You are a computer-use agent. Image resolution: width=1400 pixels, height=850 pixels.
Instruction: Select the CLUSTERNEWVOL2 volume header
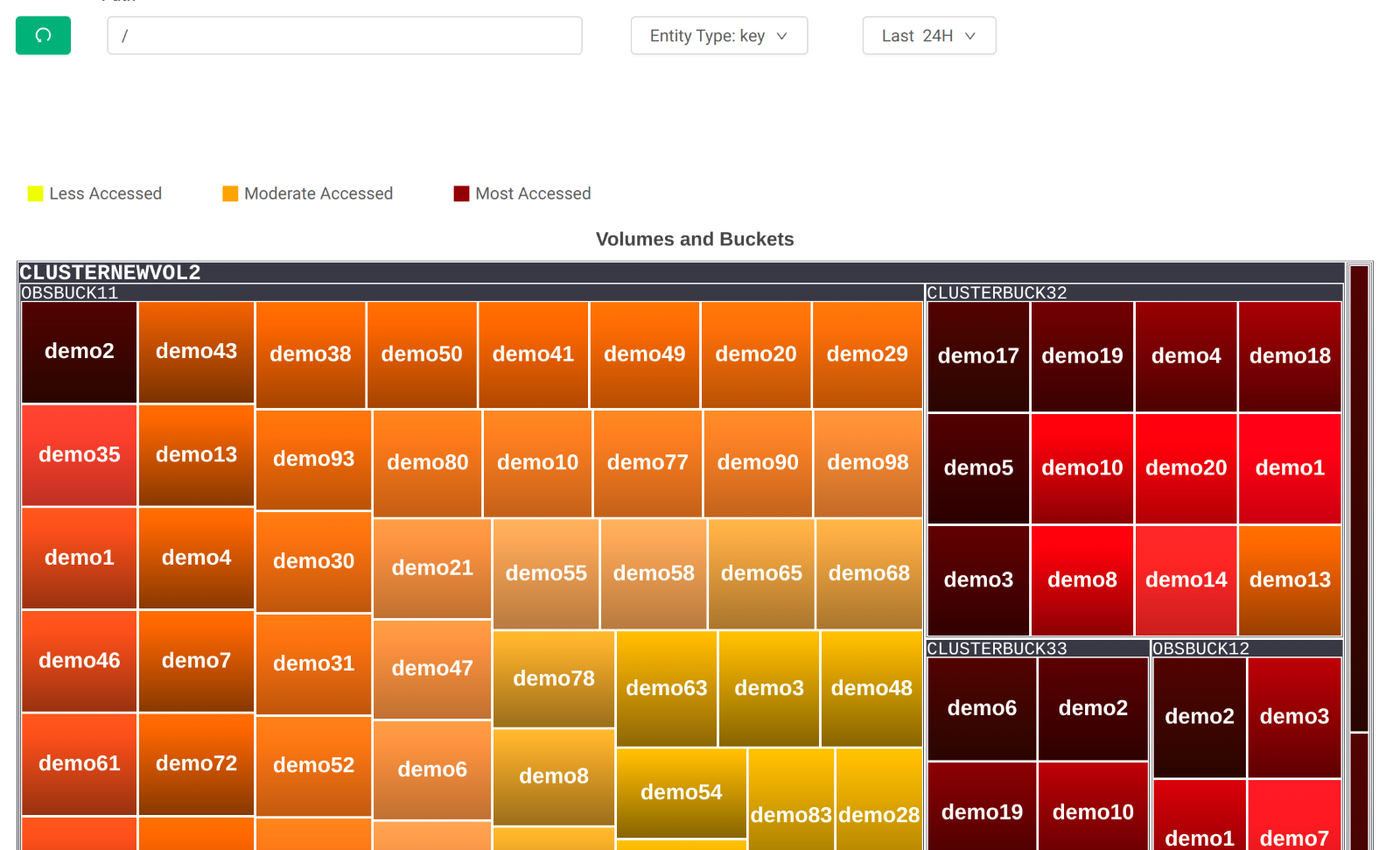pyautogui.click(x=109, y=272)
